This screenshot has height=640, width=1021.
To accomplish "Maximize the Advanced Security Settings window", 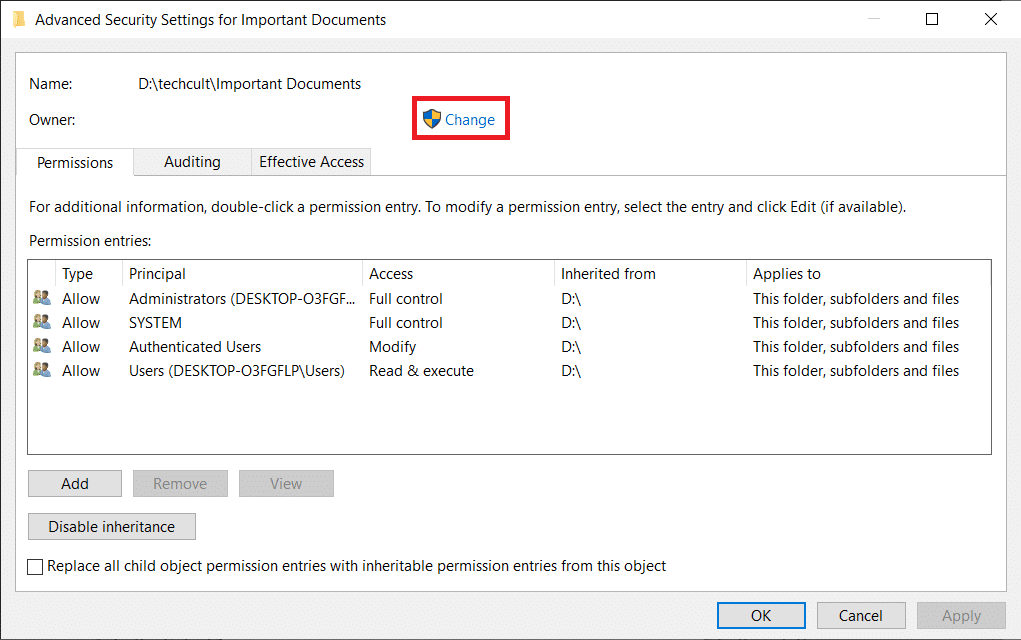I will (932, 19).
